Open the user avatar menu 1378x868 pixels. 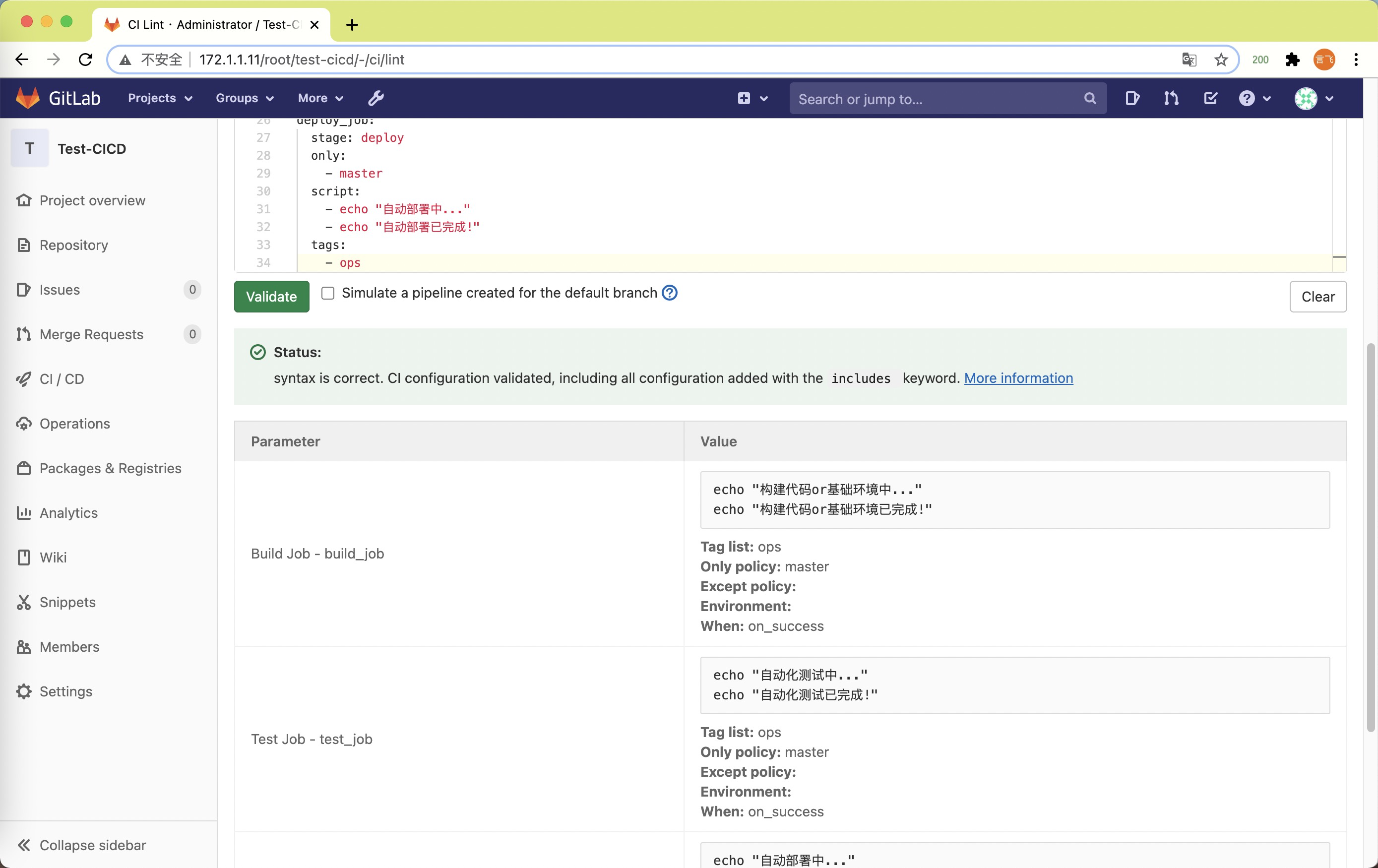pos(1314,98)
